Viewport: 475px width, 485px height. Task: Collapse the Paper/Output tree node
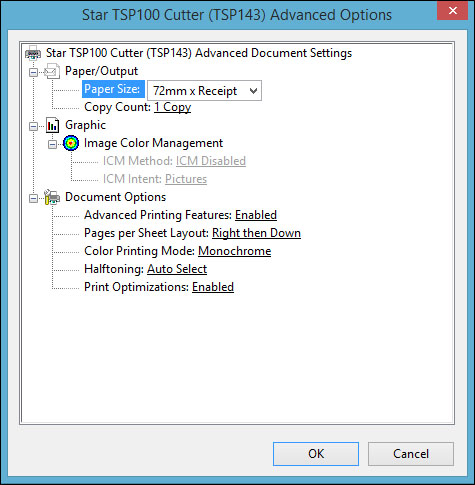[x=33, y=72]
